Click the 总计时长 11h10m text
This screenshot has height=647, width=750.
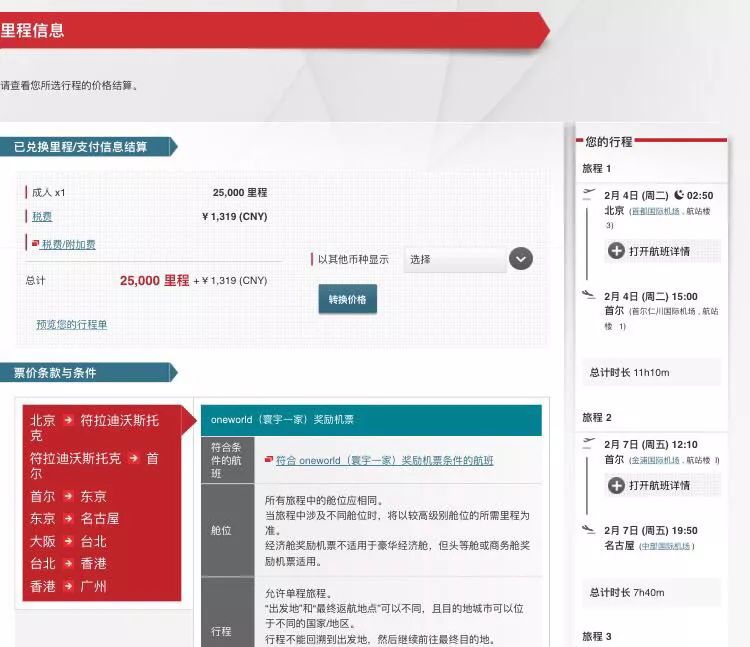629,373
